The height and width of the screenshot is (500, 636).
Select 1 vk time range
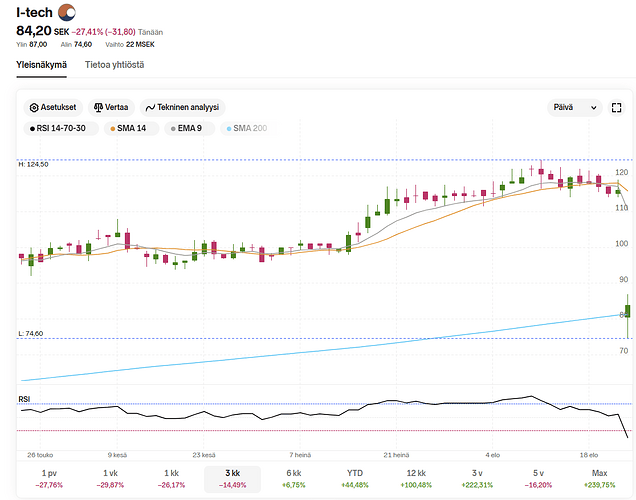110,478
